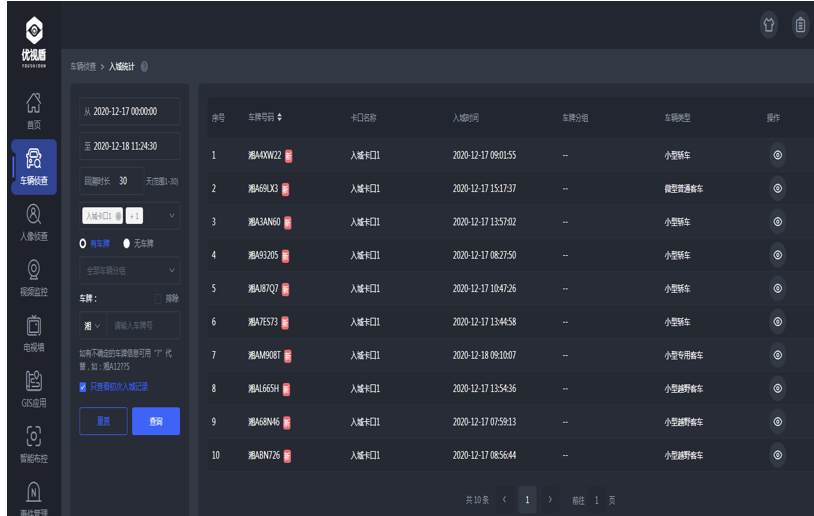814x516 pixels.
Task: Go to next page arrow
Action: (550, 499)
